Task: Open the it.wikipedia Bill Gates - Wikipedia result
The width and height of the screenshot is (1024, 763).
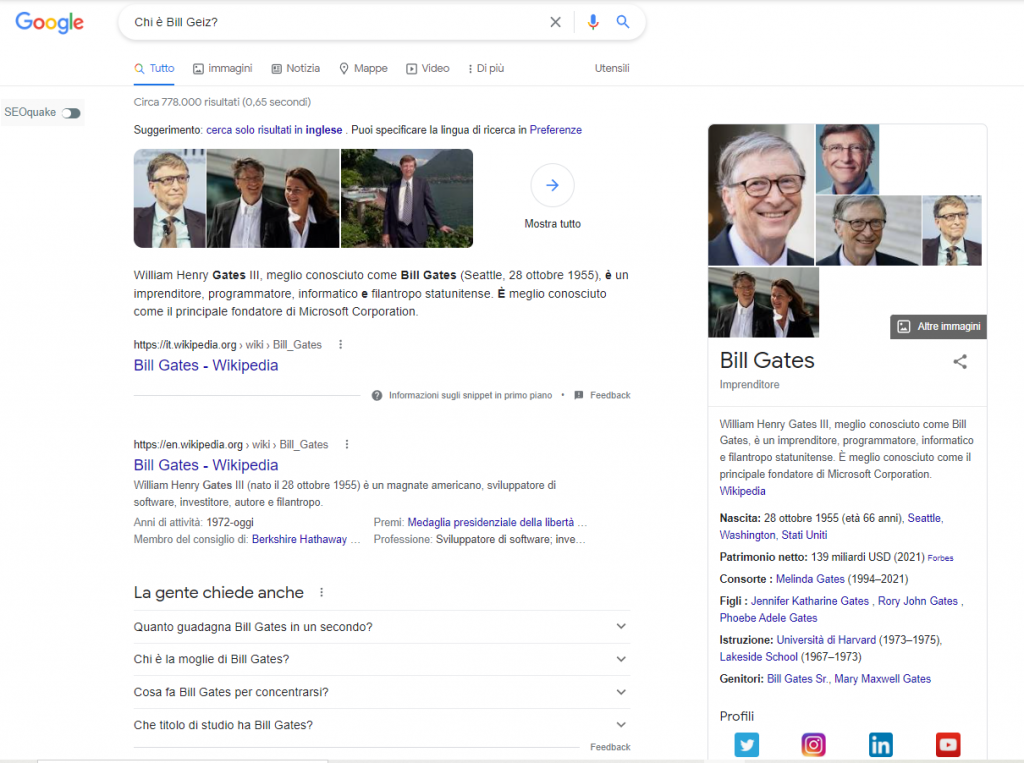Action: 206,365
